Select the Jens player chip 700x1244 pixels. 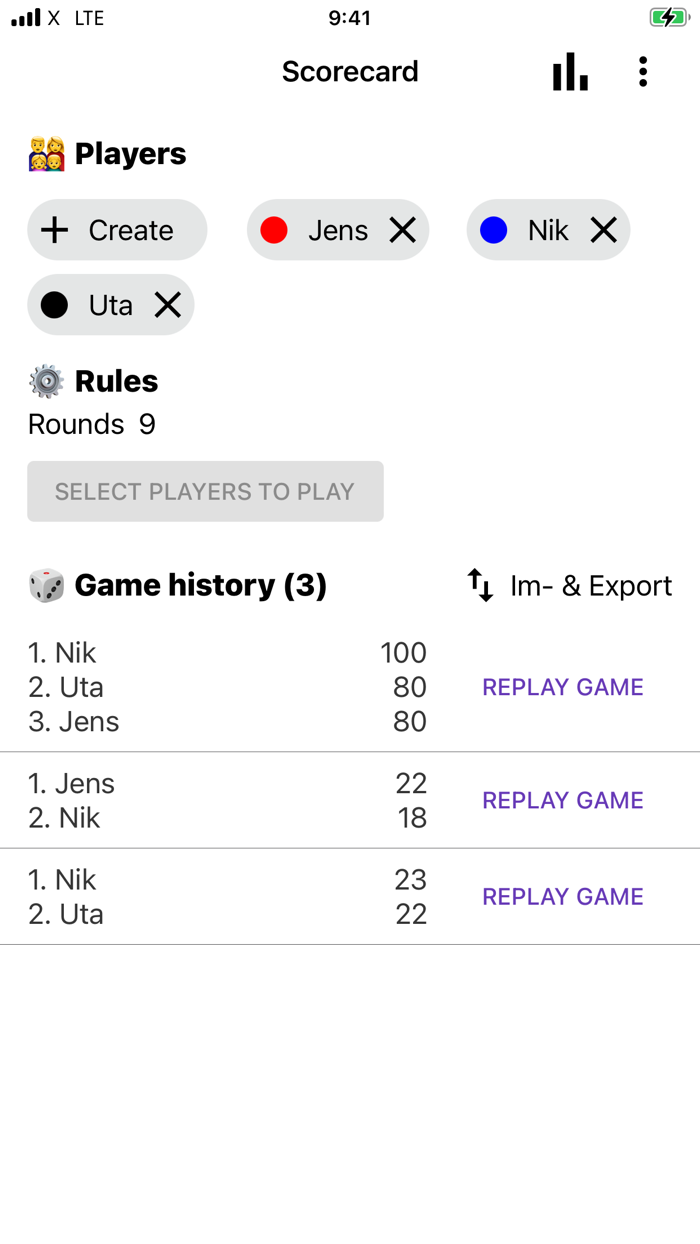pos(338,230)
